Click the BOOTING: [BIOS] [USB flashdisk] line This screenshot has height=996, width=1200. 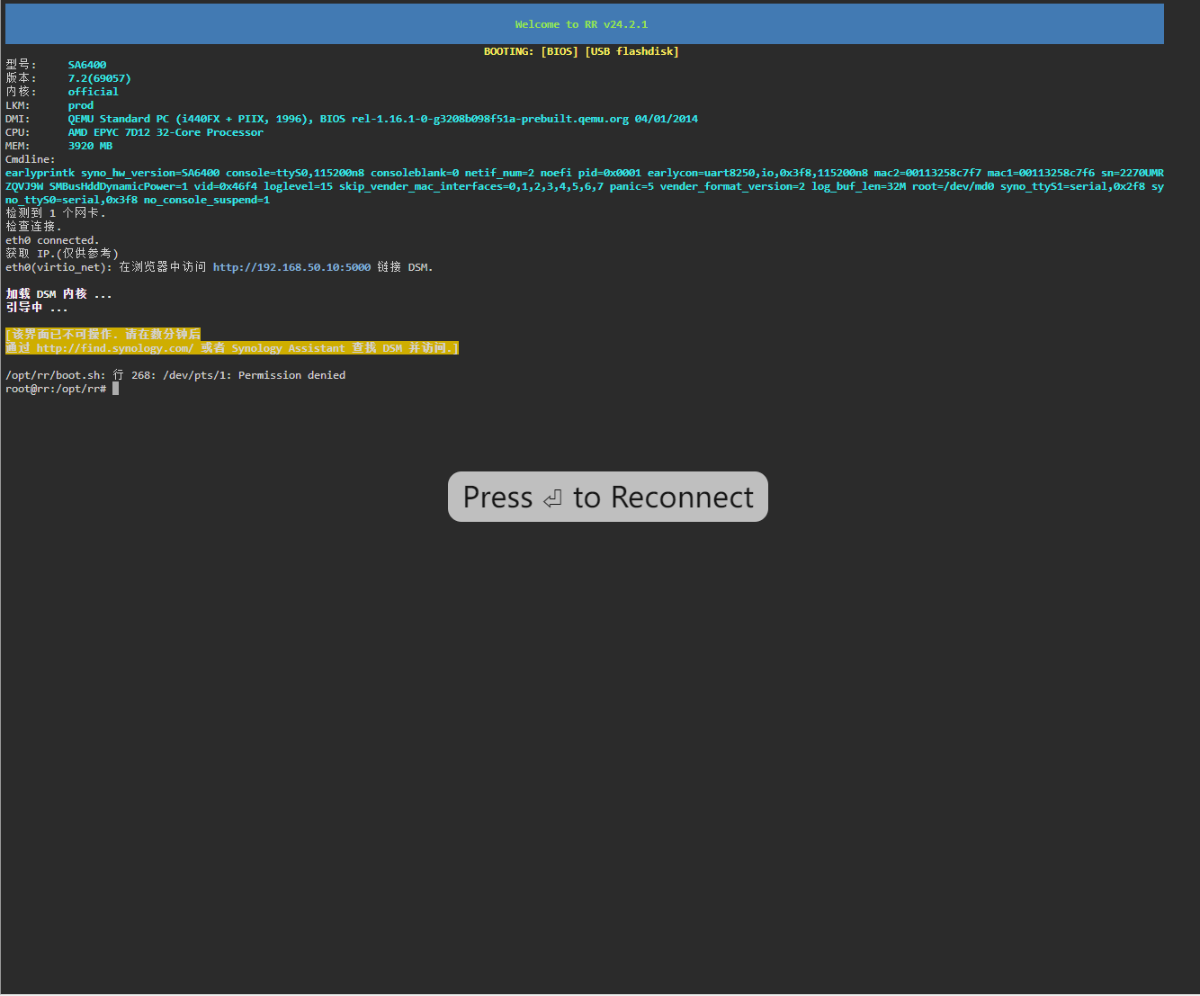click(581, 51)
